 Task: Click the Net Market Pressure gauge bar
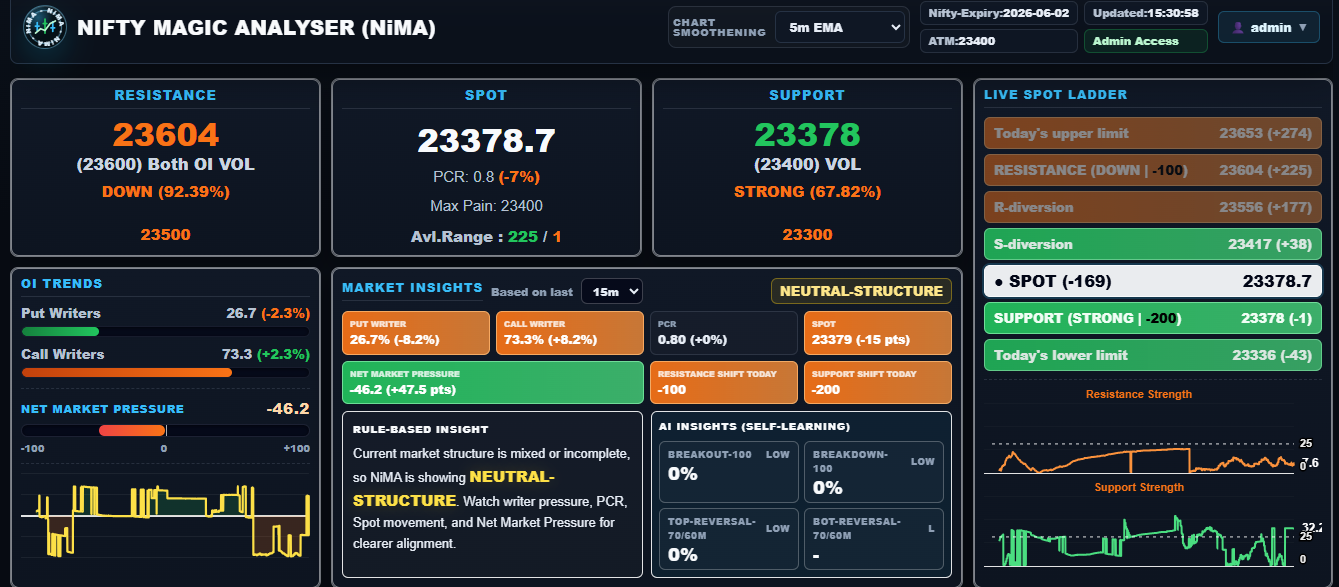[165, 430]
